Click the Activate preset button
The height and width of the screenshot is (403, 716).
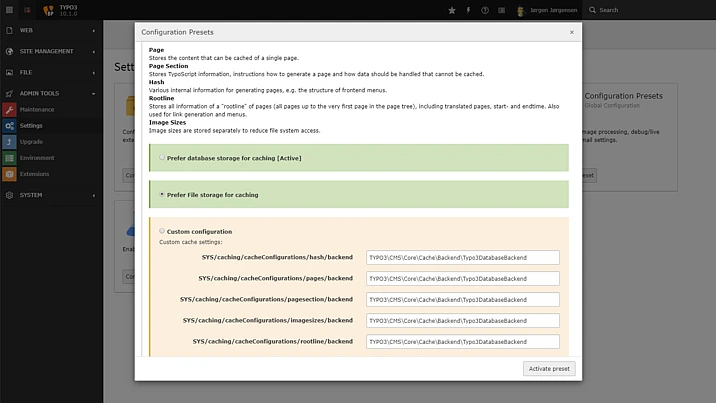click(549, 369)
